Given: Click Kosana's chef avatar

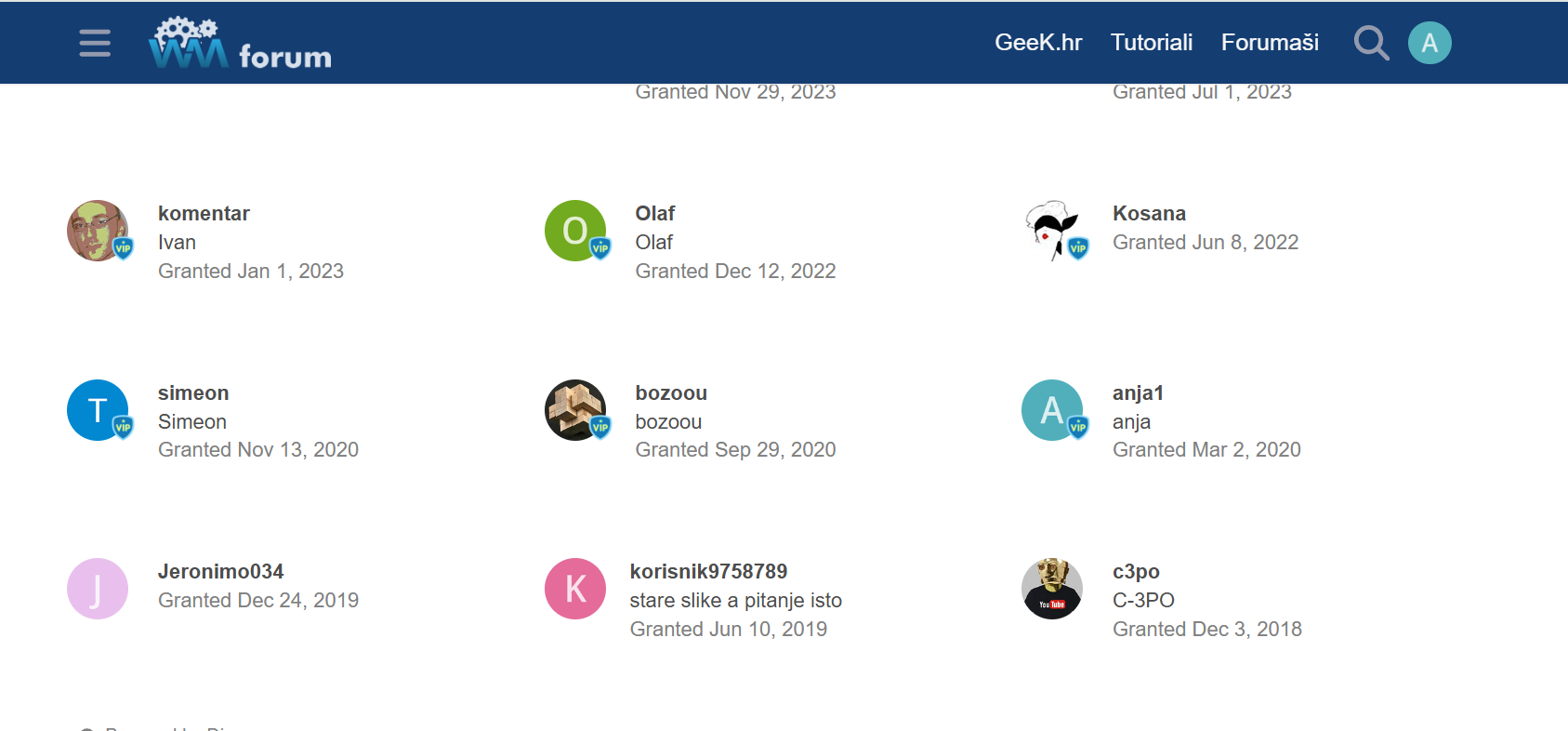Looking at the screenshot, I should (1052, 231).
